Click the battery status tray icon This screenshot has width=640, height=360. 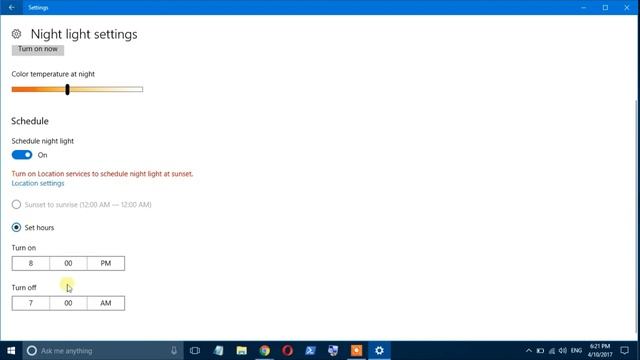tap(540, 351)
